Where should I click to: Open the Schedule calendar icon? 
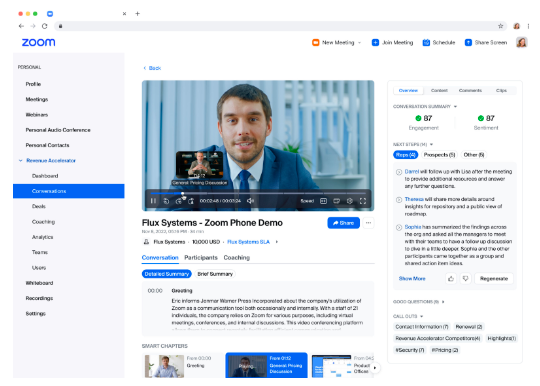click(426, 42)
